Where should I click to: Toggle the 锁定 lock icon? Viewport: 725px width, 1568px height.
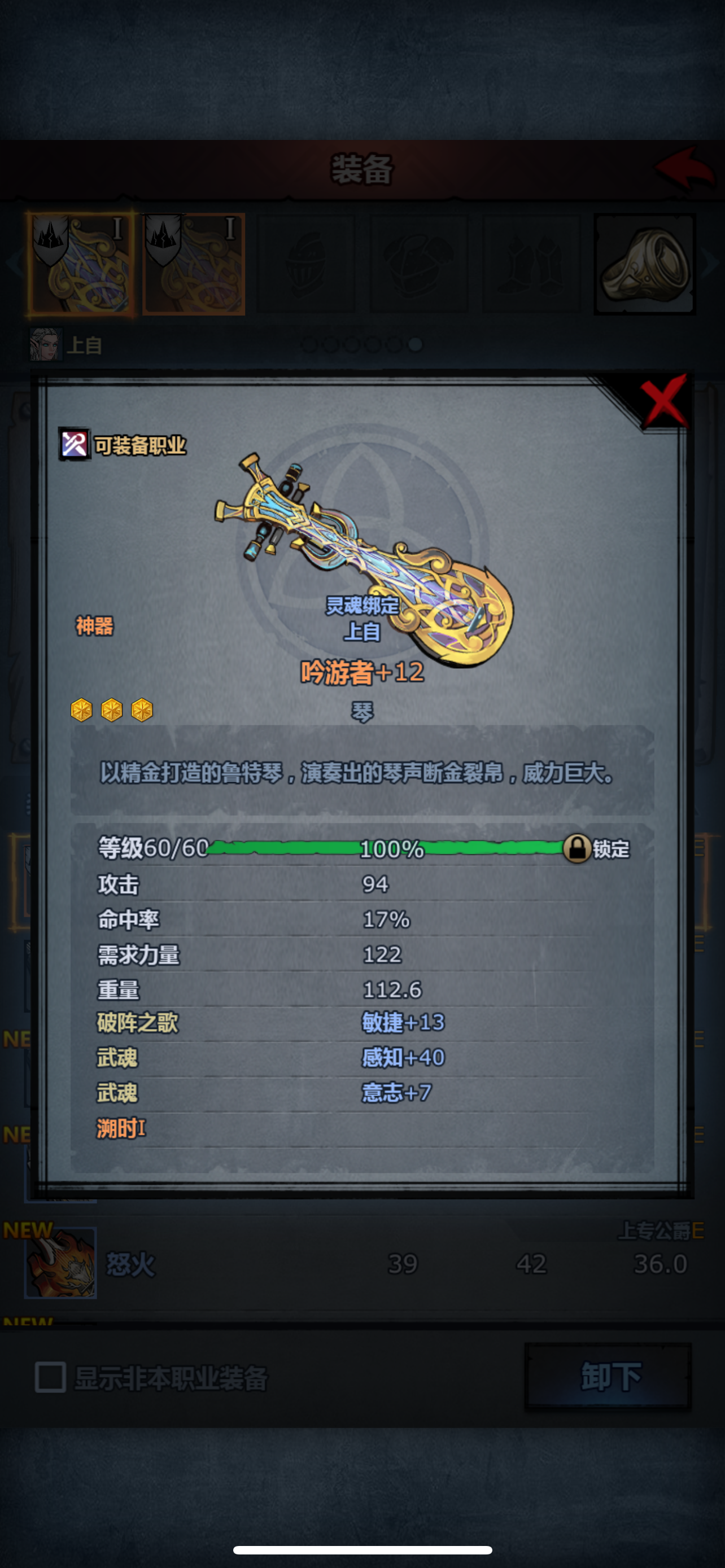point(576,848)
